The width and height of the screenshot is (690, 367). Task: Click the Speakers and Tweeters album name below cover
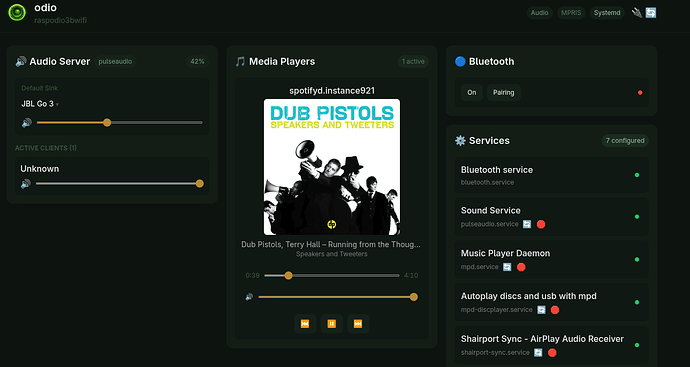[x=331, y=254]
